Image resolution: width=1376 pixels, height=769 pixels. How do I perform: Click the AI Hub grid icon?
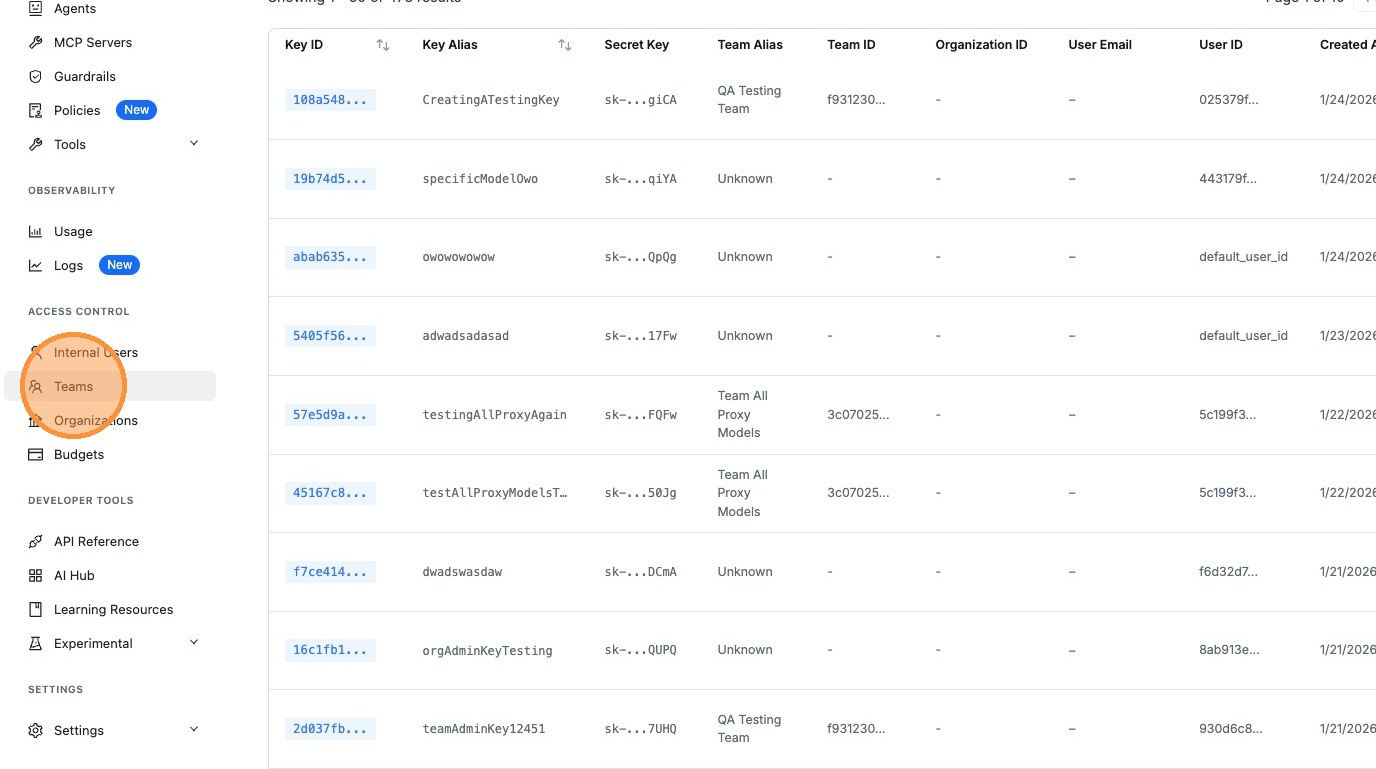(x=36, y=575)
